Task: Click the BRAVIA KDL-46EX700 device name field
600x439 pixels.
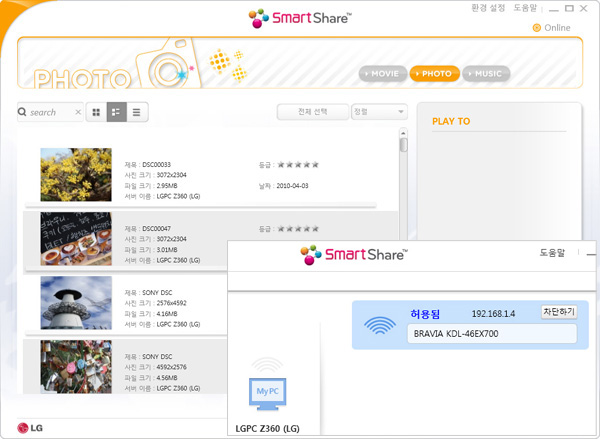Action: click(492, 334)
